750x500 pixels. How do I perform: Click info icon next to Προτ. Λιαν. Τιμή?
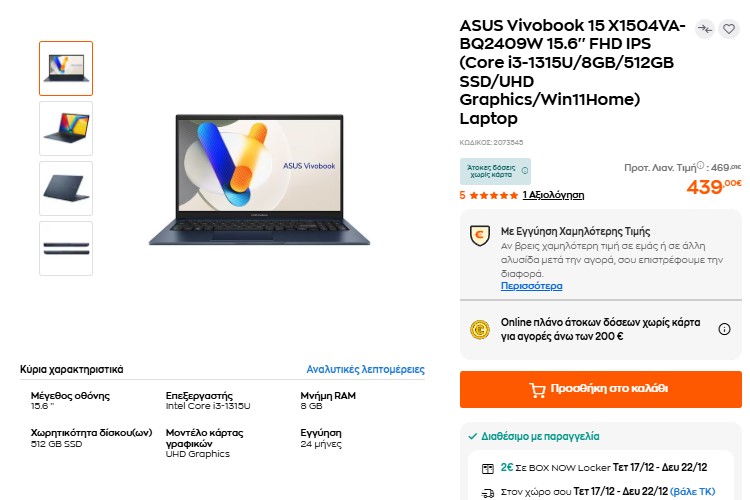tap(700, 167)
